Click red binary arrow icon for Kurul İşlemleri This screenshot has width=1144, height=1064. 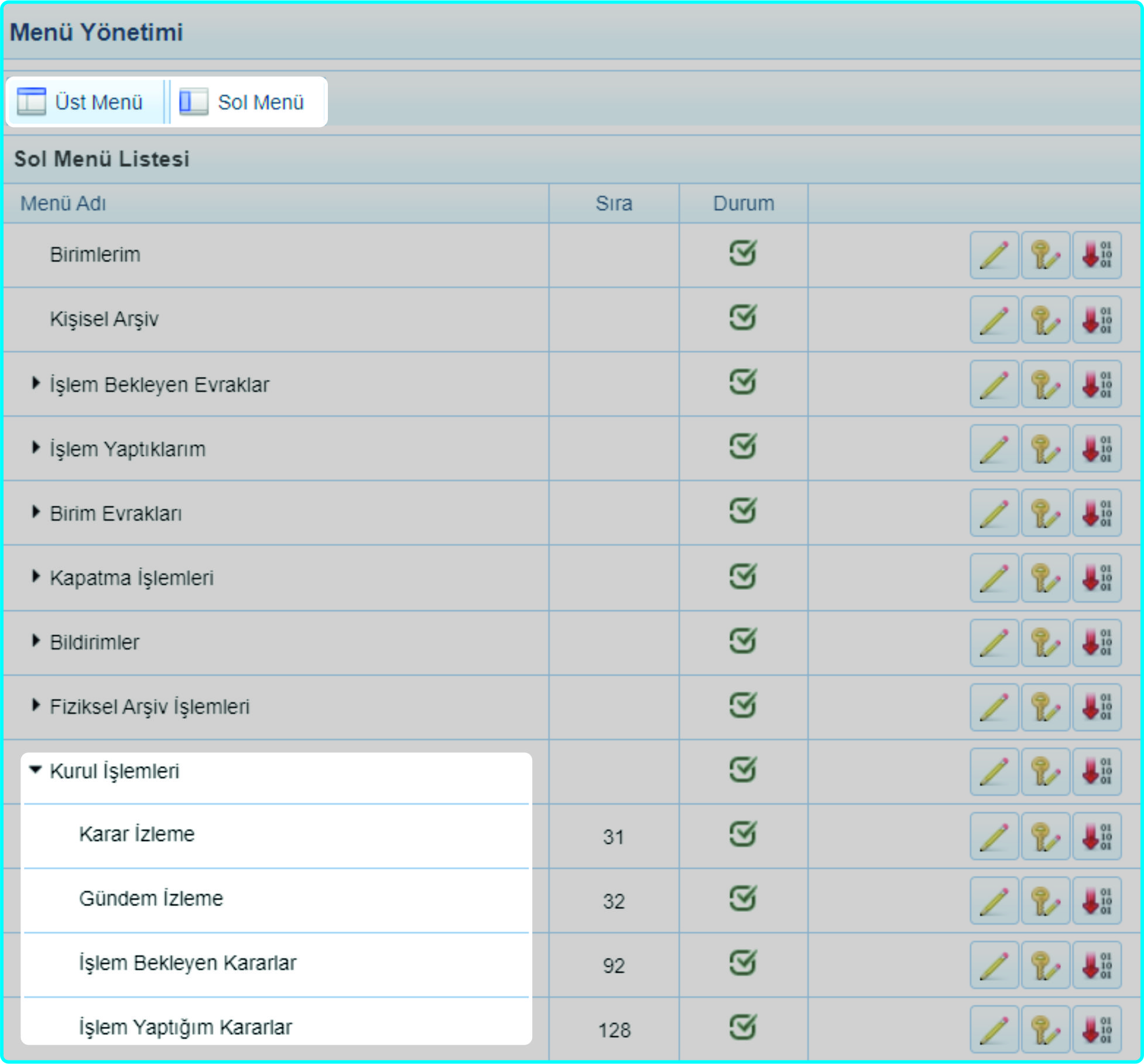click(1097, 771)
